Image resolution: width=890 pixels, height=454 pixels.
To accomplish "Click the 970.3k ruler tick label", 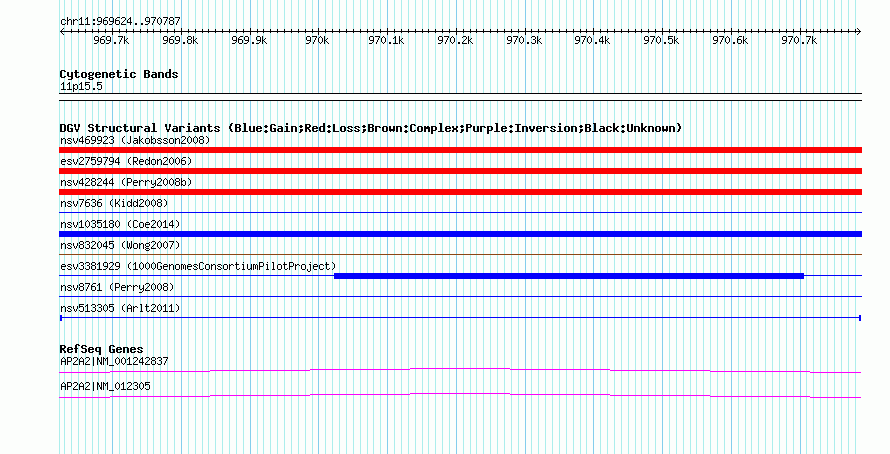I will (x=524, y=40).
